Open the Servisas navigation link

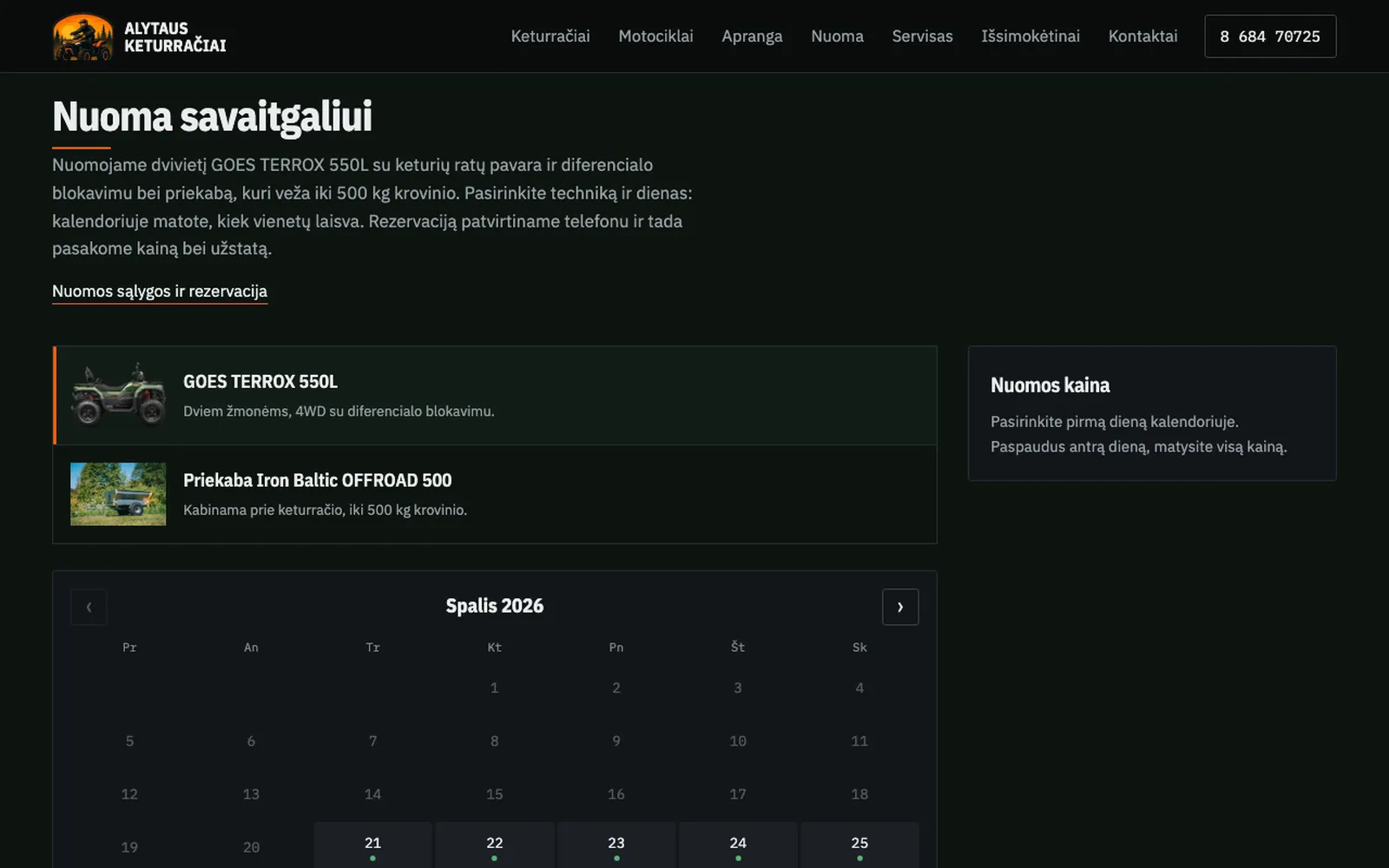click(922, 36)
